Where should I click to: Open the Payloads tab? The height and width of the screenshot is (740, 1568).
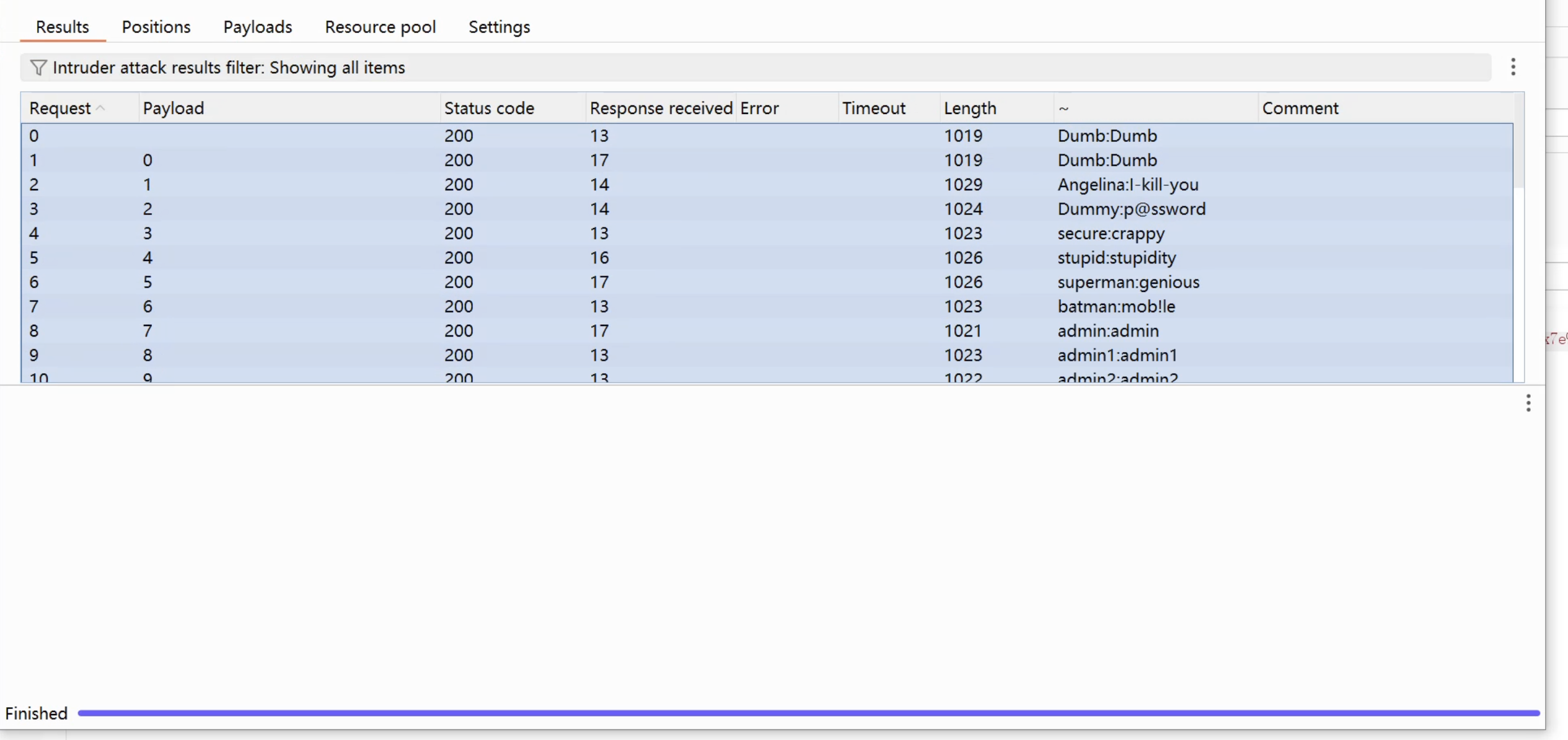257,27
